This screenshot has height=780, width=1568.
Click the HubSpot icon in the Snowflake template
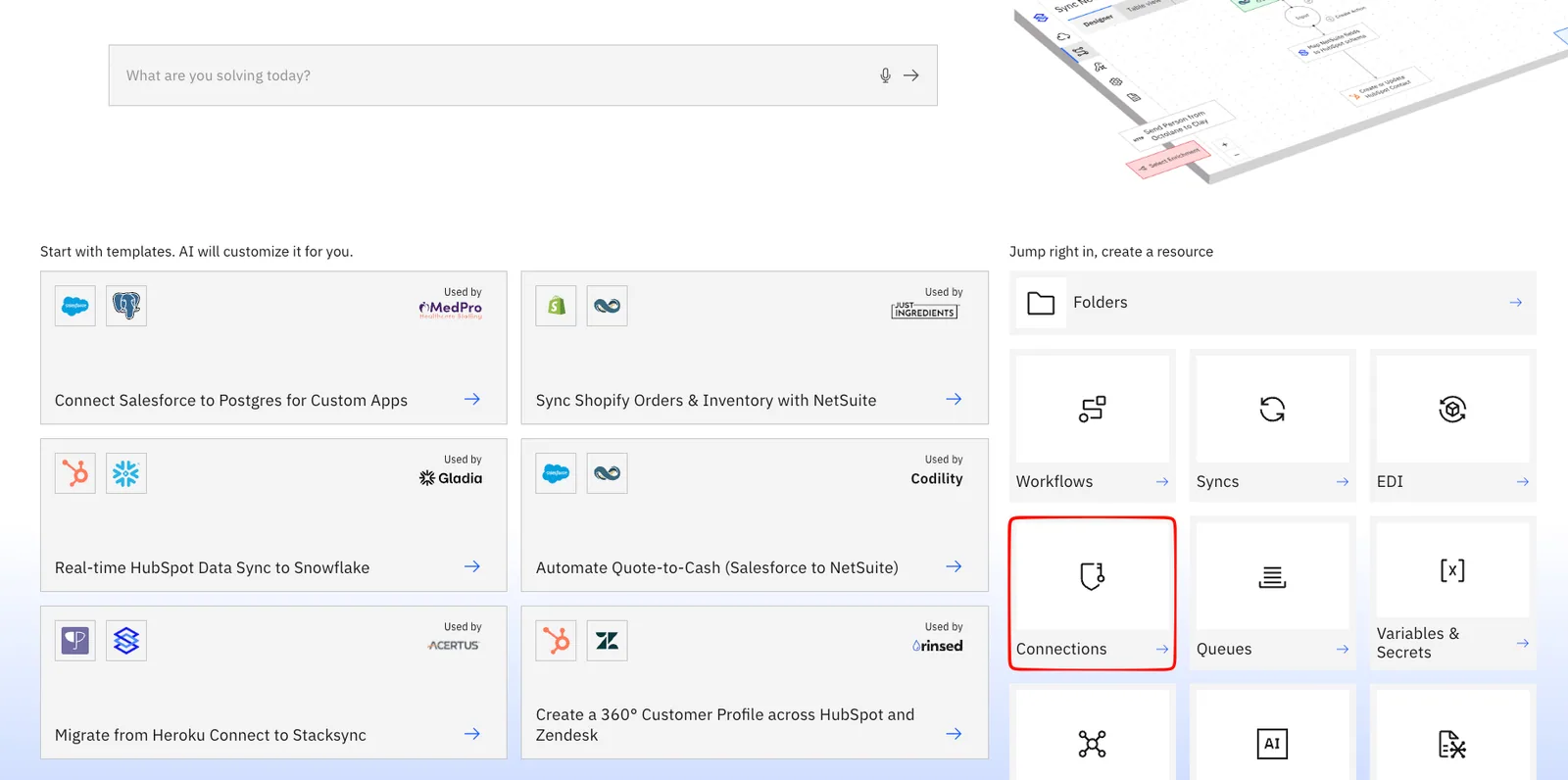(x=75, y=473)
